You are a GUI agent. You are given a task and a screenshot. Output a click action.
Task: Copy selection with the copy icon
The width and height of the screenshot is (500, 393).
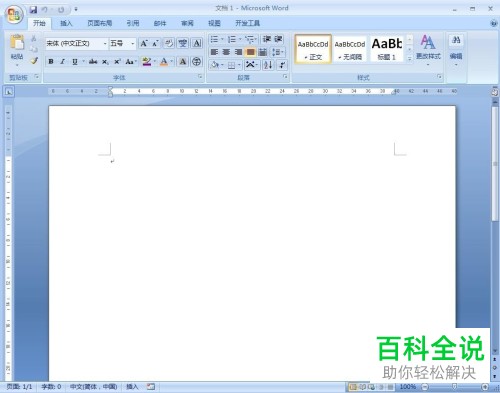[34, 50]
